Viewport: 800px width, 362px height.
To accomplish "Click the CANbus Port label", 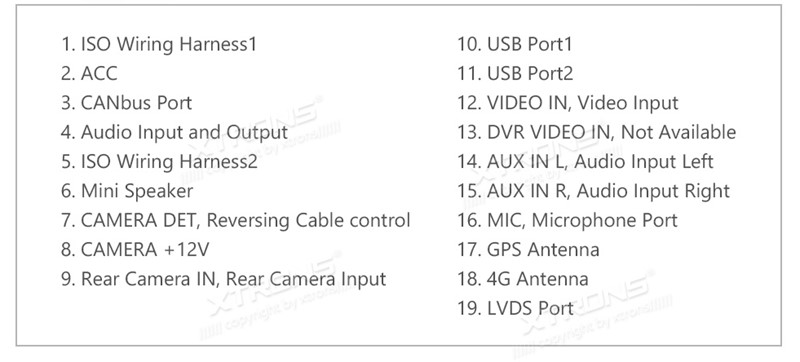I will [126, 103].
